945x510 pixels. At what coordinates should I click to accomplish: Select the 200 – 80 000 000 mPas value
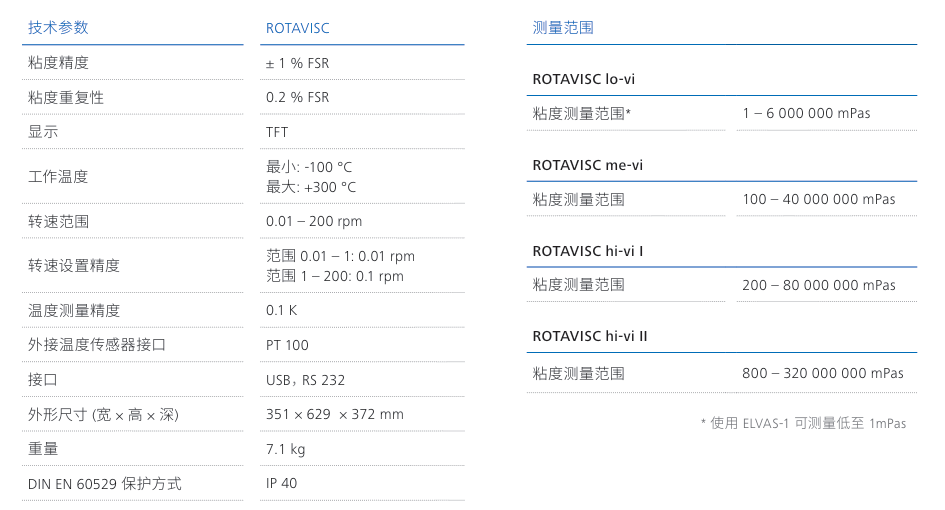click(819, 285)
